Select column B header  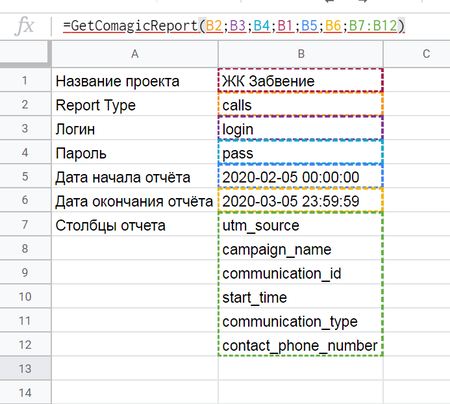pos(301,54)
